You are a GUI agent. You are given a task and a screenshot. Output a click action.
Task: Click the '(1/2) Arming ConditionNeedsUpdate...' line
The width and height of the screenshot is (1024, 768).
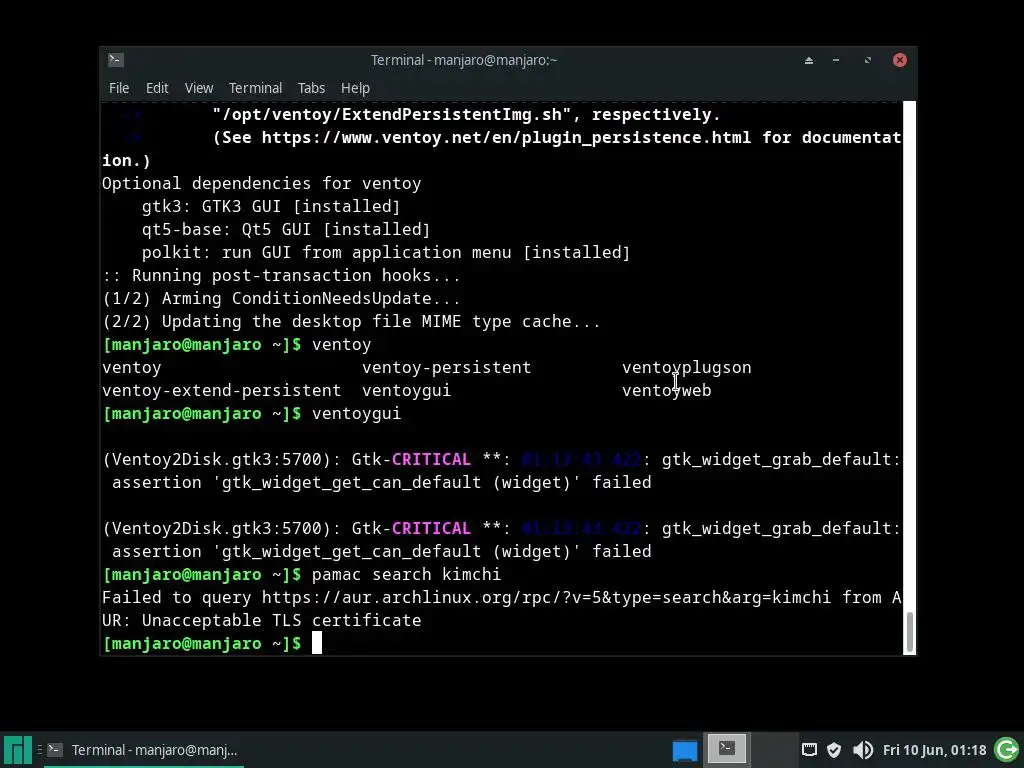point(281,298)
